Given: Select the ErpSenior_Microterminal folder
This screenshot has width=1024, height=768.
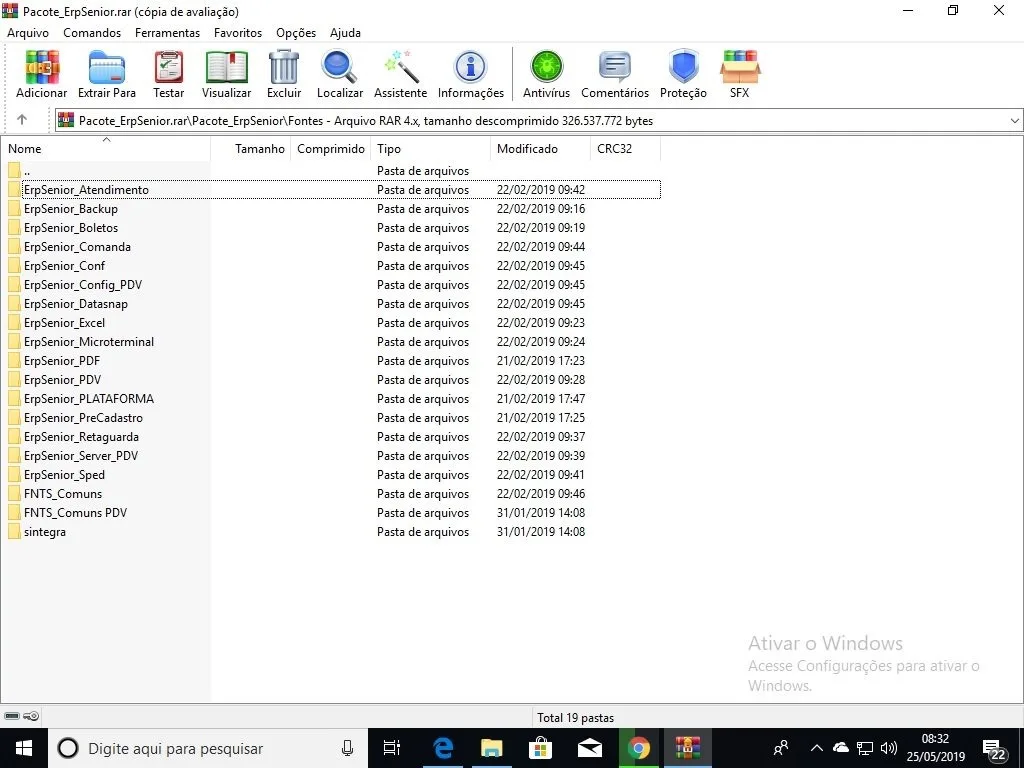Looking at the screenshot, I should (x=331, y=341).
